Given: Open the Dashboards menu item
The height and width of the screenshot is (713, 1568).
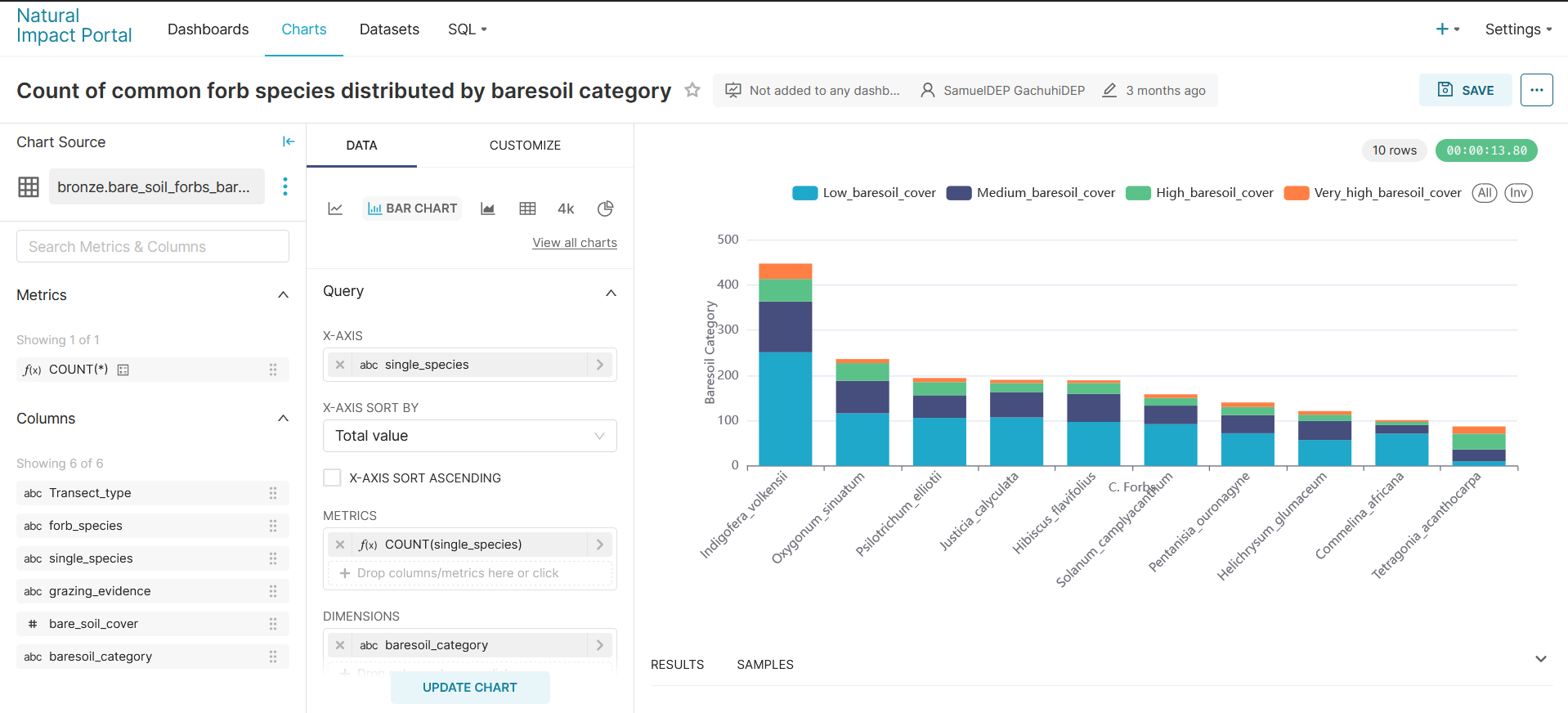Looking at the screenshot, I should click(208, 29).
